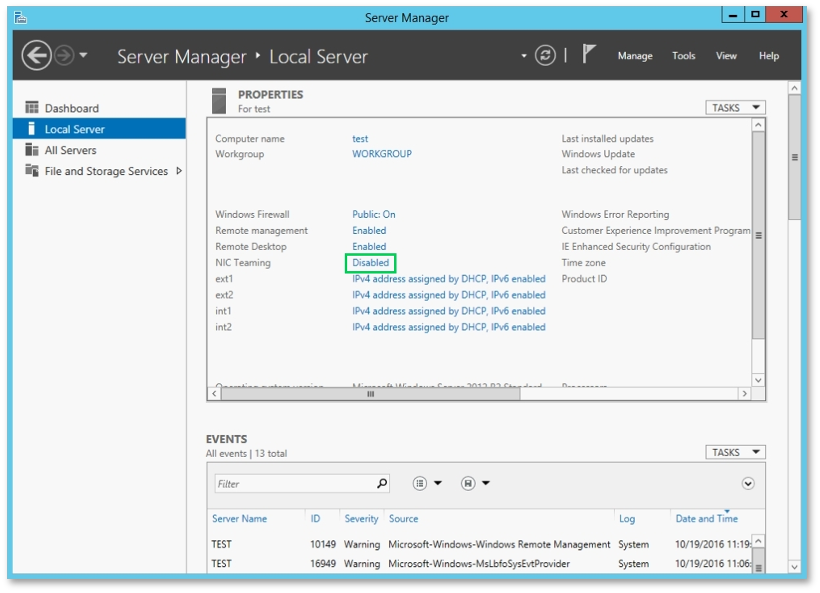820x593 pixels.
Task: Click Remote Desktop Enabled link
Action: 369,246
